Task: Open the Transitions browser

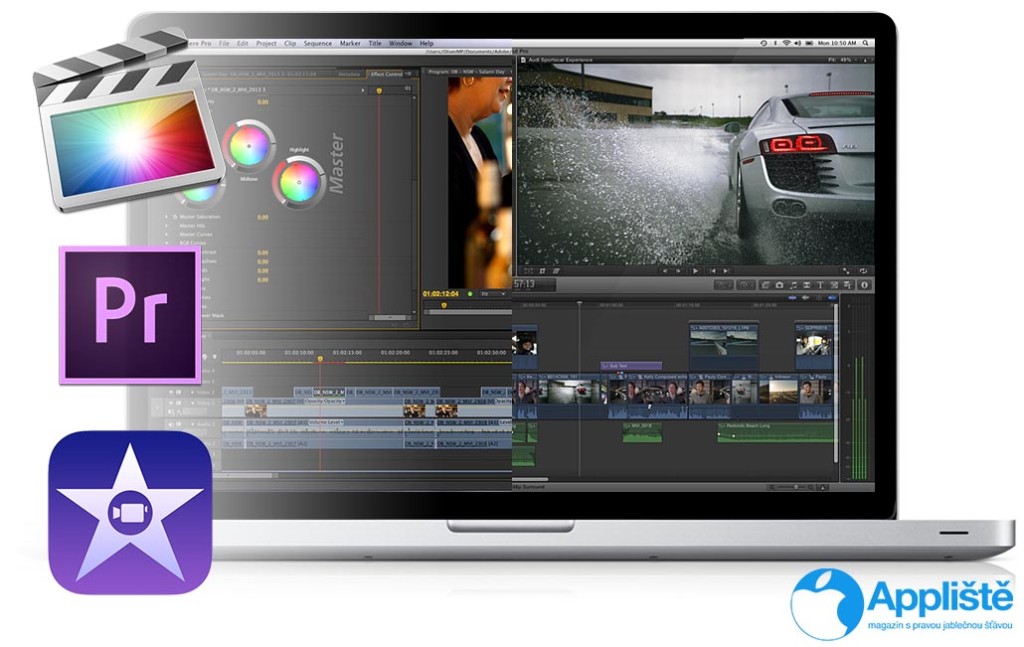Action: [807, 285]
